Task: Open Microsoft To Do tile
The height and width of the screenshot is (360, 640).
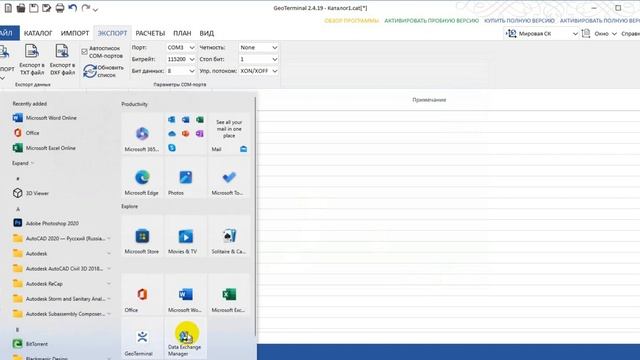Action: [x=229, y=177]
